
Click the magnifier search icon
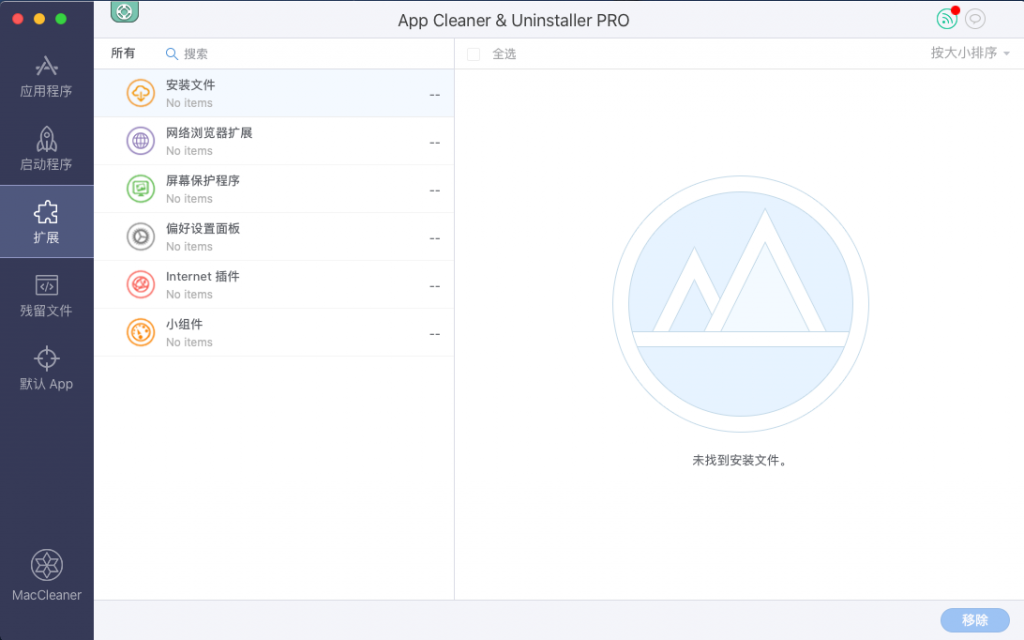(x=172, y=54)
